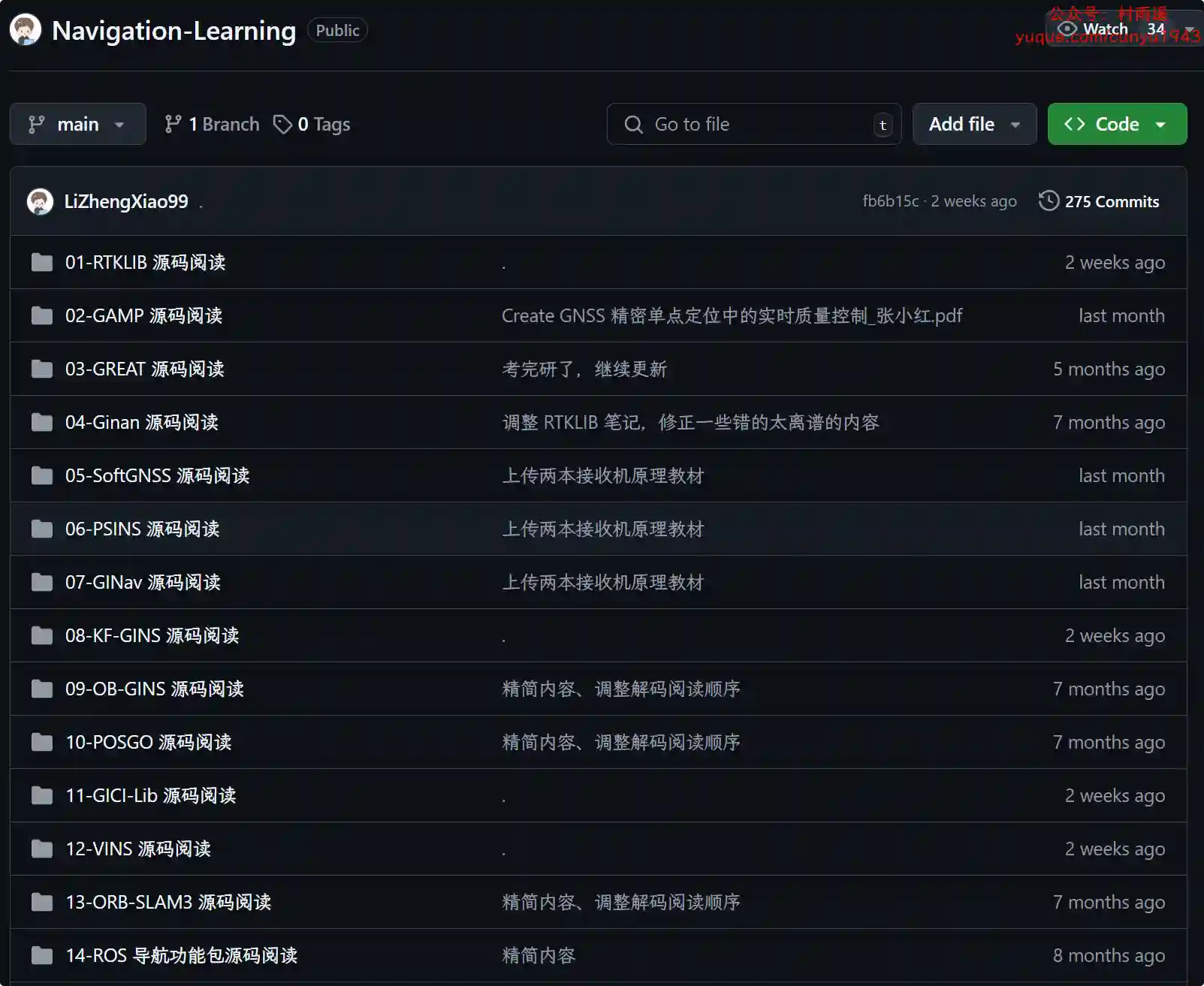The height and width of the screenshot is (986, 1204).
Task: Click the tag icon next to Tags
Action: click(x=282, y=124)
